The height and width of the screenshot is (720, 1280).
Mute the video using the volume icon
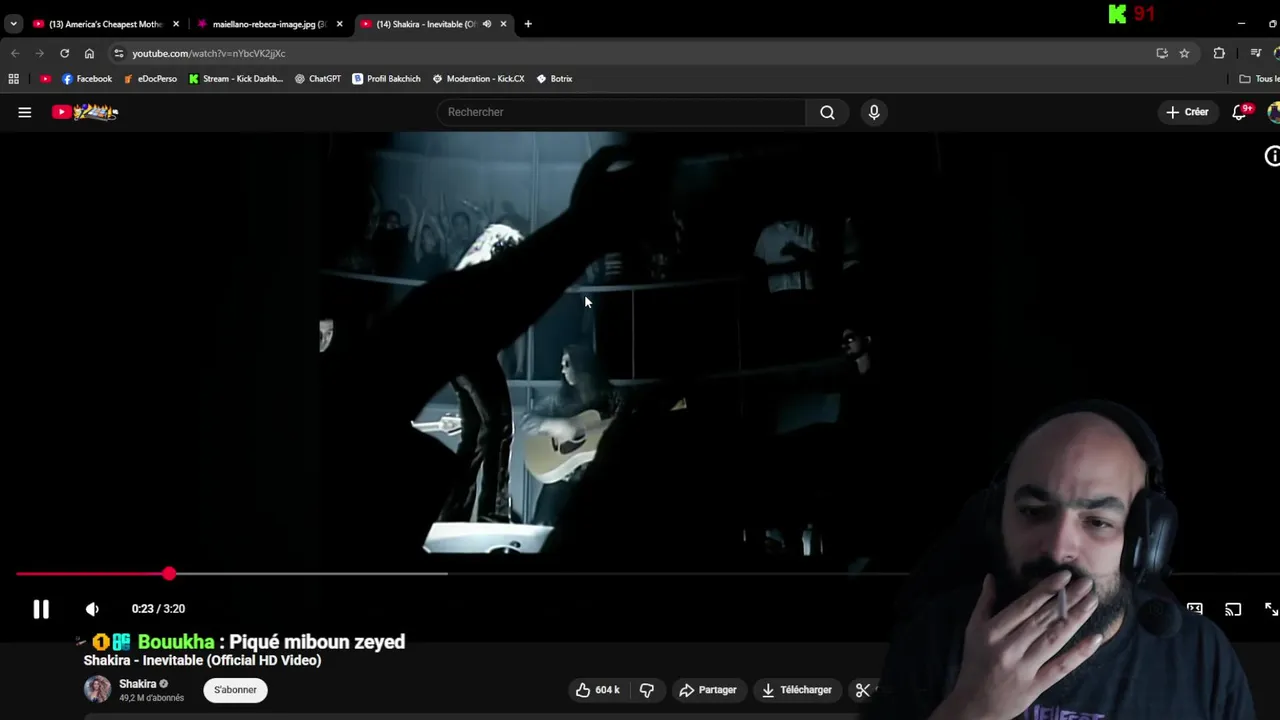pyautogui.click(x=92, y=609)
